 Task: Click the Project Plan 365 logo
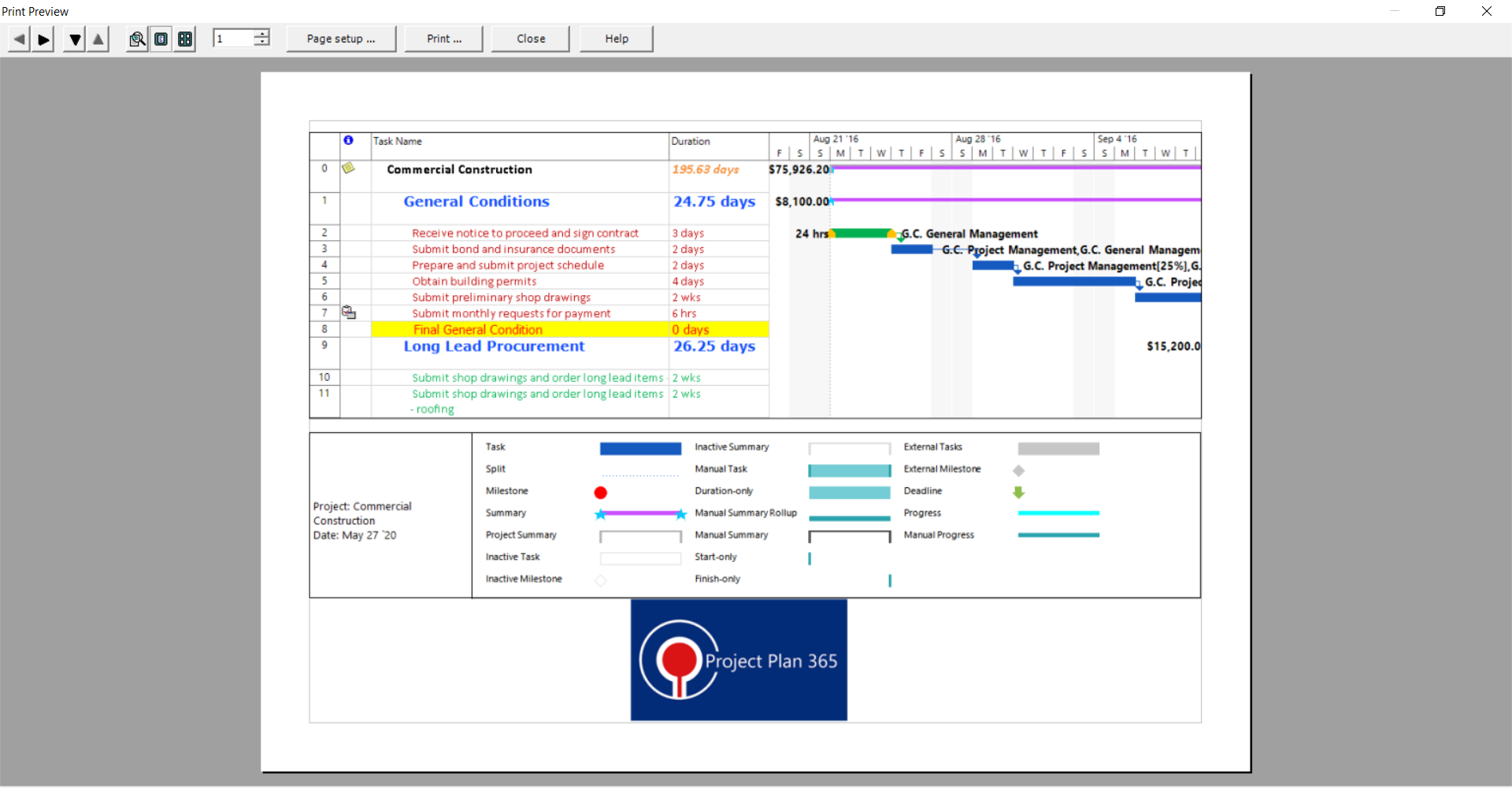[739, 660]
